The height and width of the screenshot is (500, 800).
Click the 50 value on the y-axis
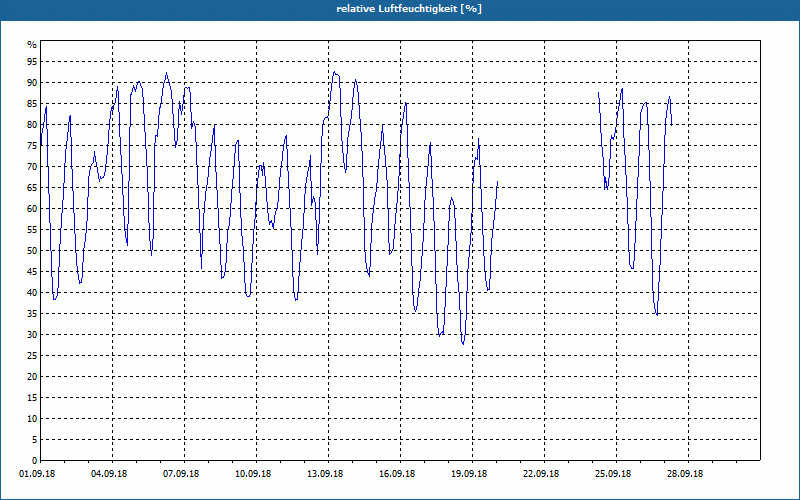32,251
